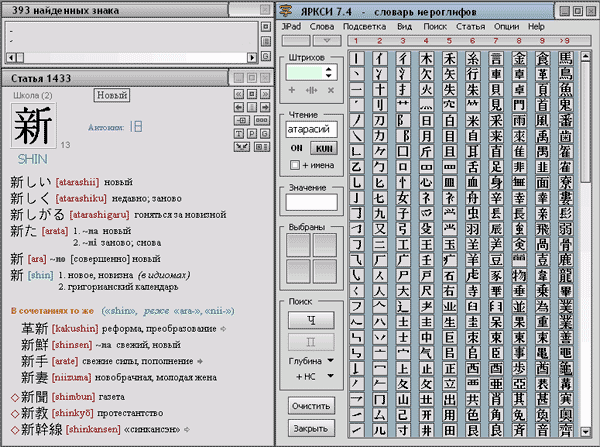
Task: Switch to the >9 stroke radicals tab
Action: coord(565,41)
